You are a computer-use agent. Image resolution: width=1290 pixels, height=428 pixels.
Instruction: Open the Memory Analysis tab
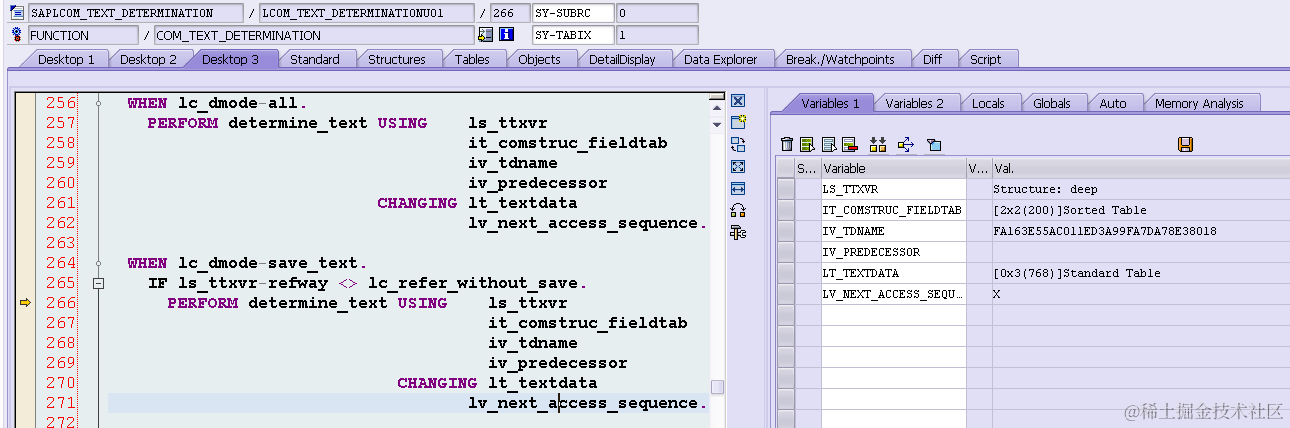1199,103
